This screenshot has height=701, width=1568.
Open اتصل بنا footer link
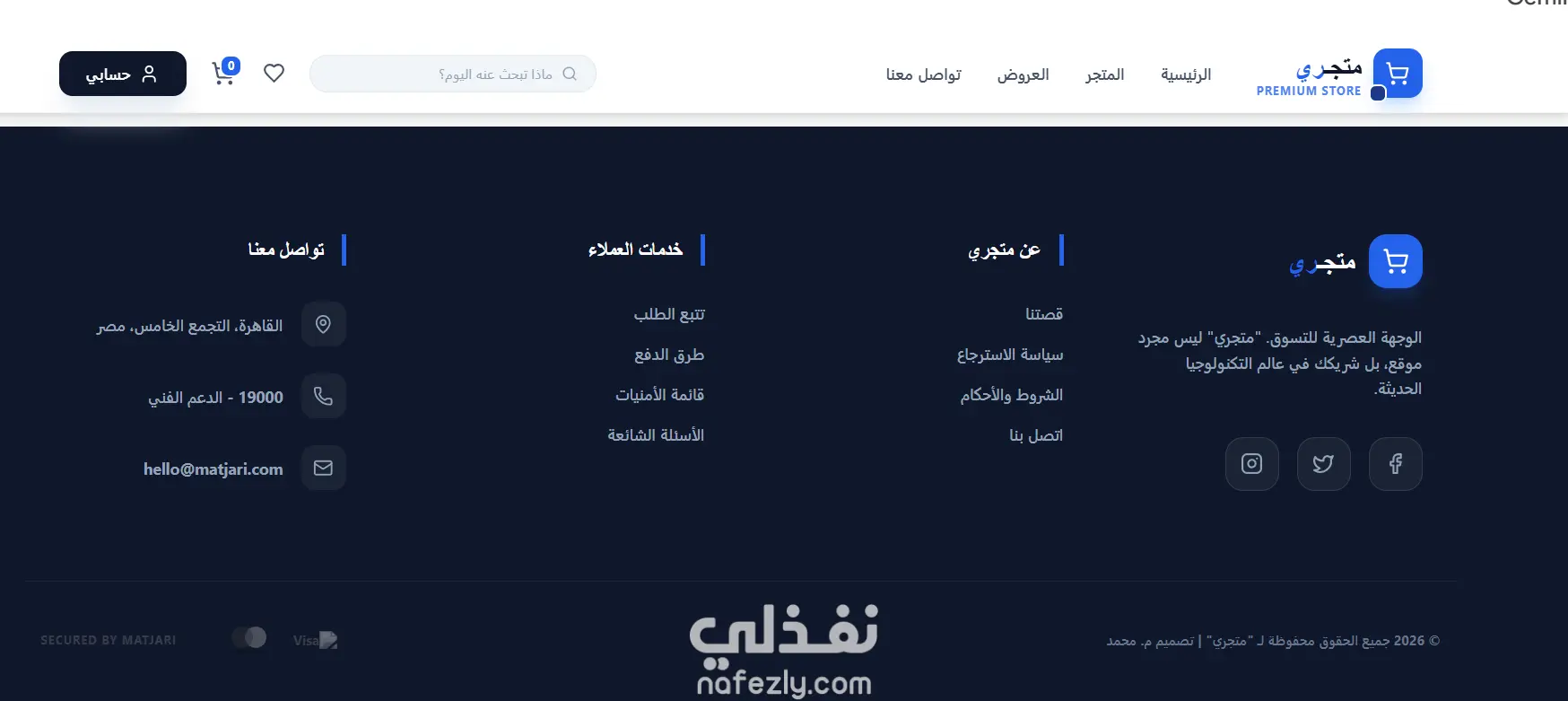click(x=1036, y=435)
